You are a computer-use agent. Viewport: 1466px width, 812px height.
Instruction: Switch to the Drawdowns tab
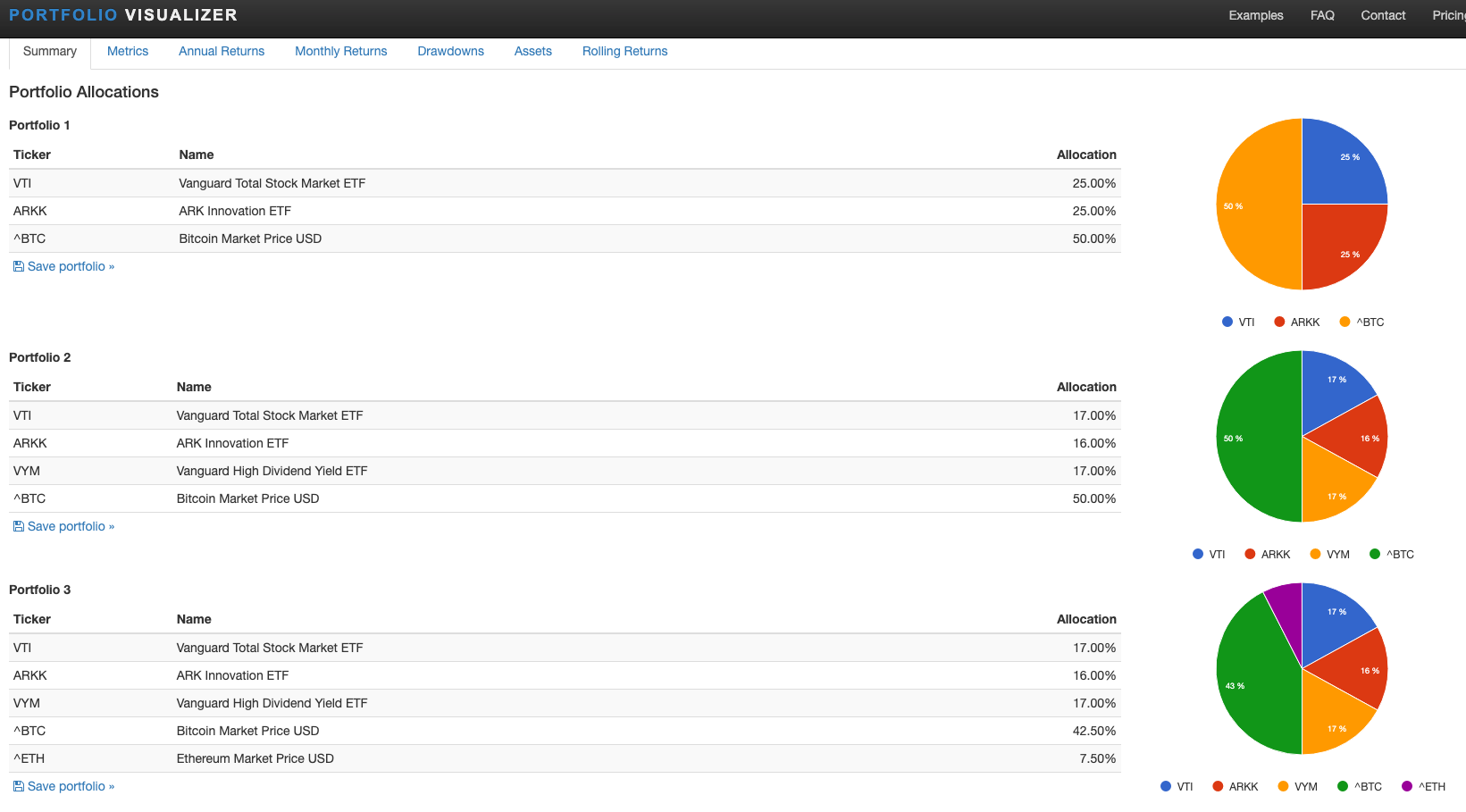[451, 51]
